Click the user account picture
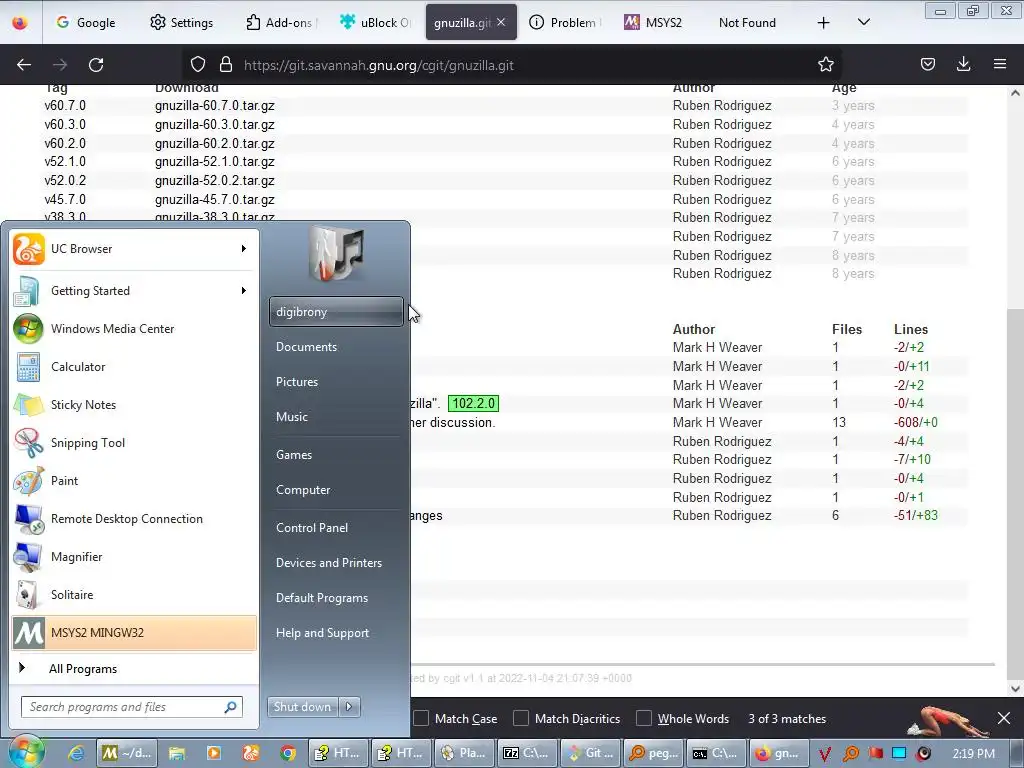This screenshot has height=768, width=1024. tap(336, 254)
